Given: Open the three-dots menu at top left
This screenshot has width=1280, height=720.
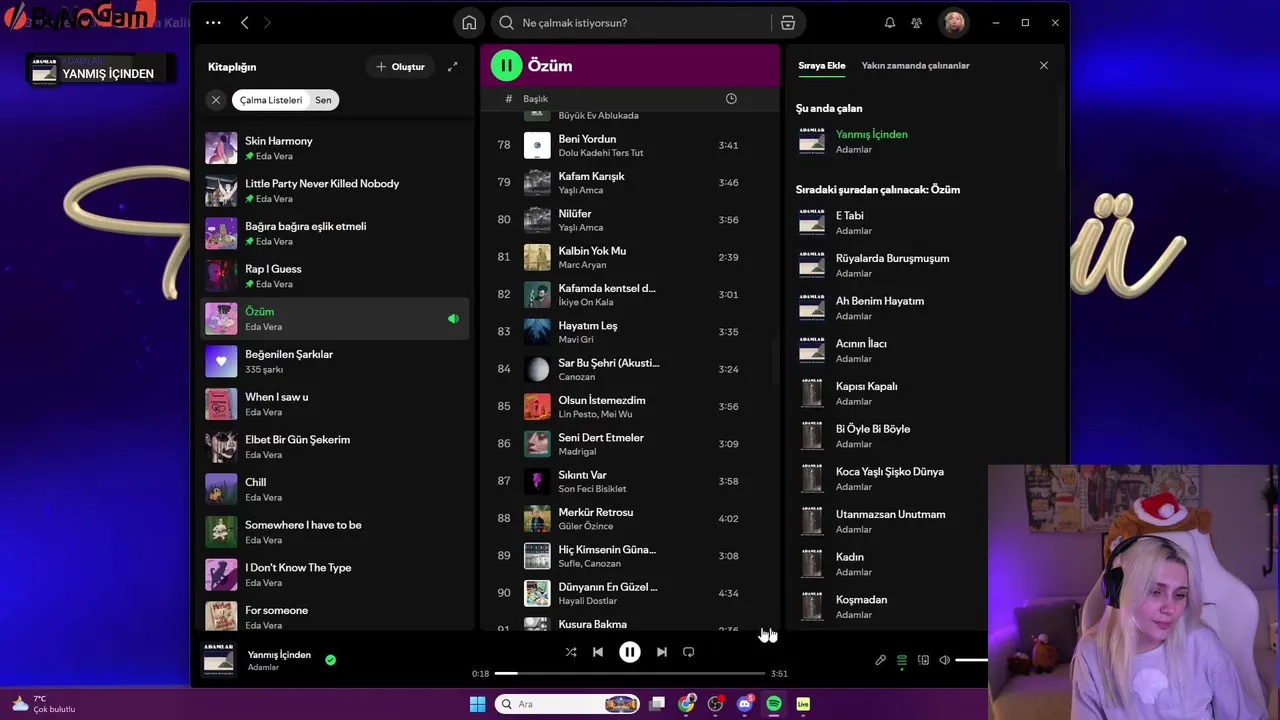Looking at the screenshot, I should click(x=213, y=23).
